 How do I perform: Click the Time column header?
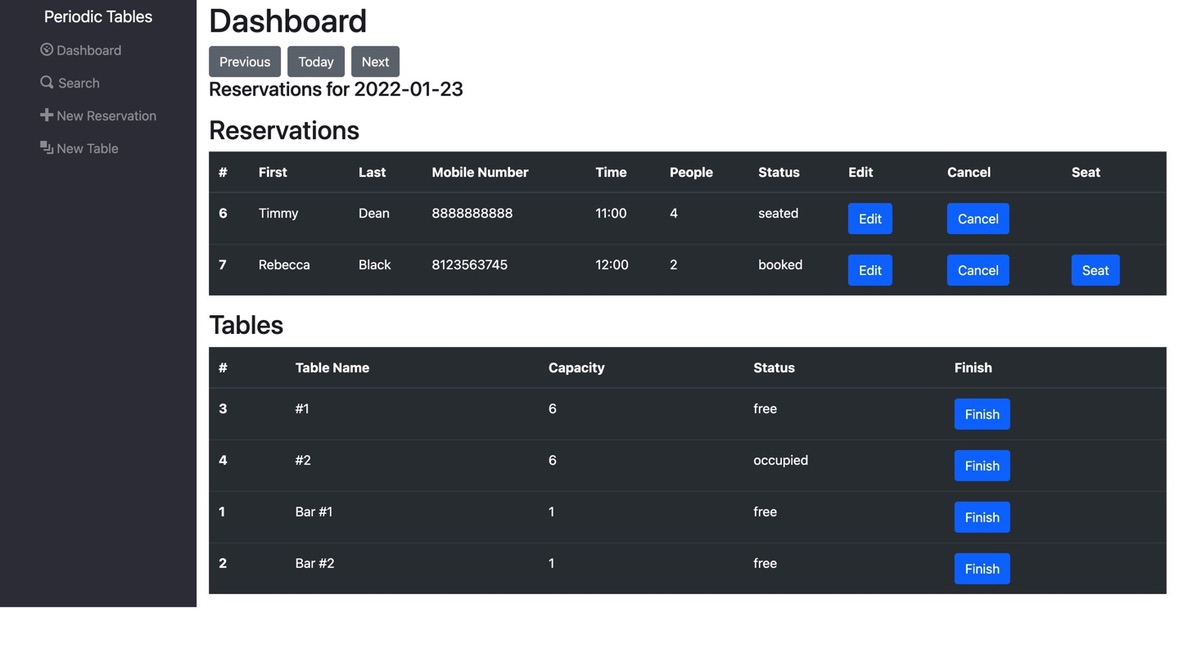[611, 172]
